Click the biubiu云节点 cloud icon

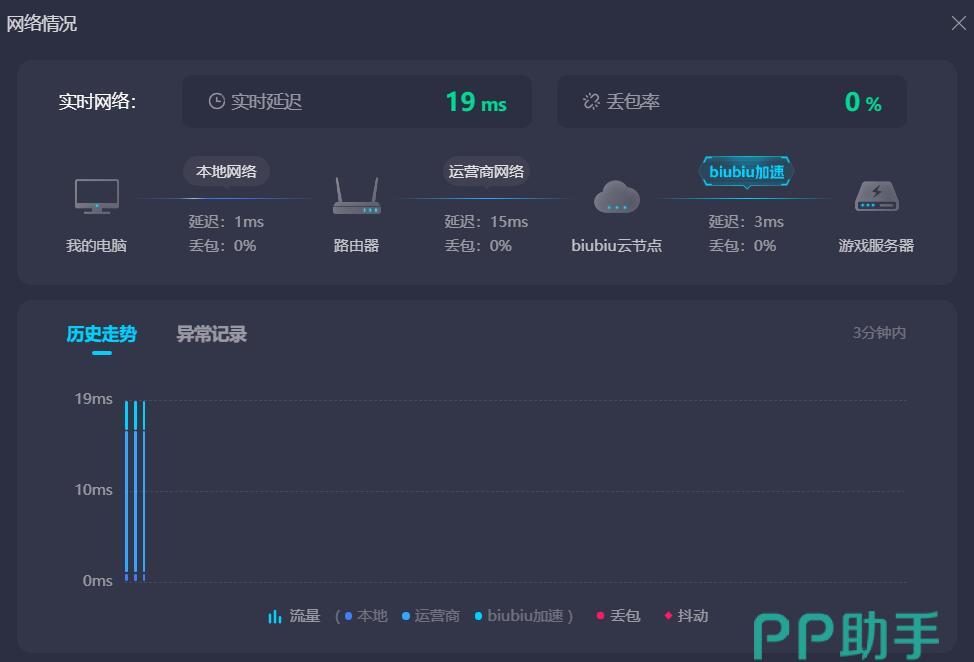(x=617, y=197)
